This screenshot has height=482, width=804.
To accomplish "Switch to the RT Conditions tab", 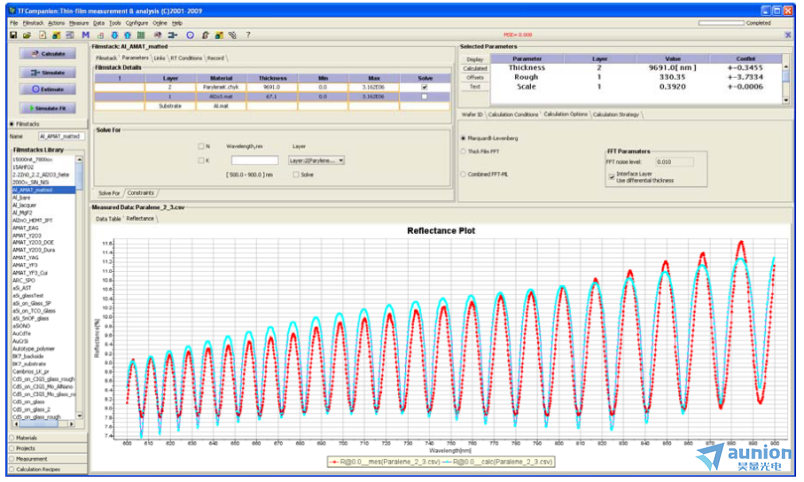I will click(186, 58).
